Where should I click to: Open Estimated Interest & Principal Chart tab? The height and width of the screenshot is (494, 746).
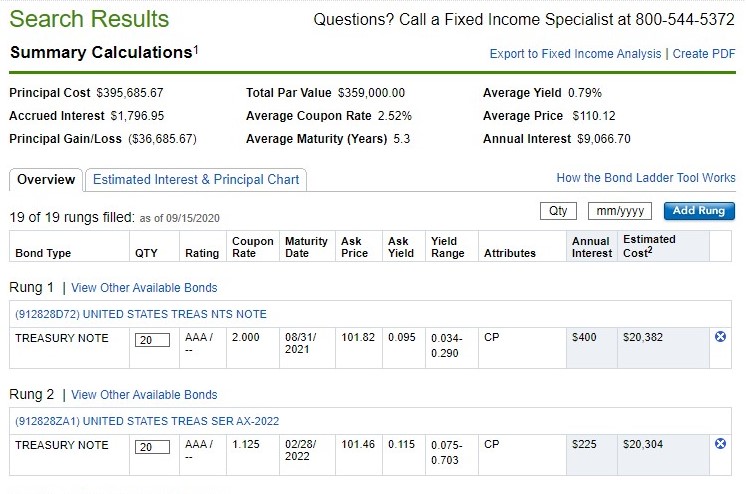point(196,180)
